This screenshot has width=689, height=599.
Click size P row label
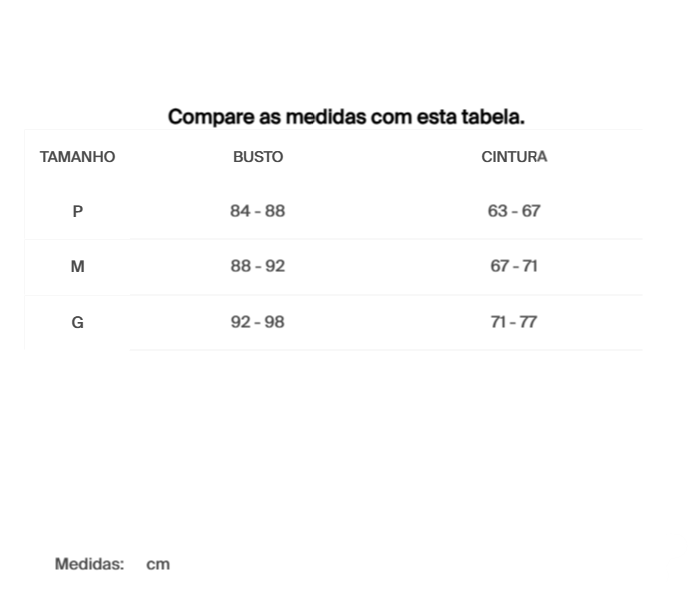[78, 212]
